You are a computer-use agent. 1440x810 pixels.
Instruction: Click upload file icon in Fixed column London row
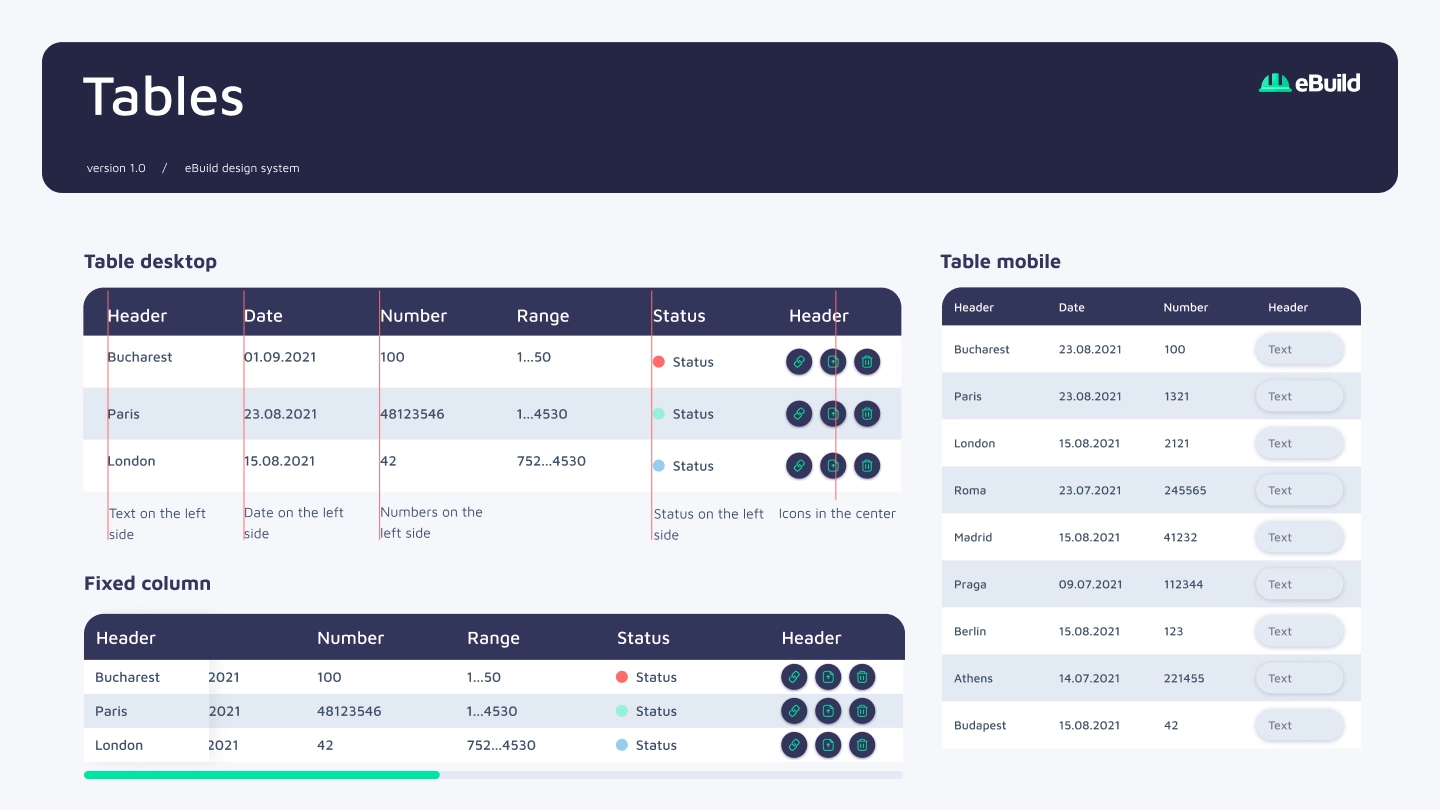(828, 745)
